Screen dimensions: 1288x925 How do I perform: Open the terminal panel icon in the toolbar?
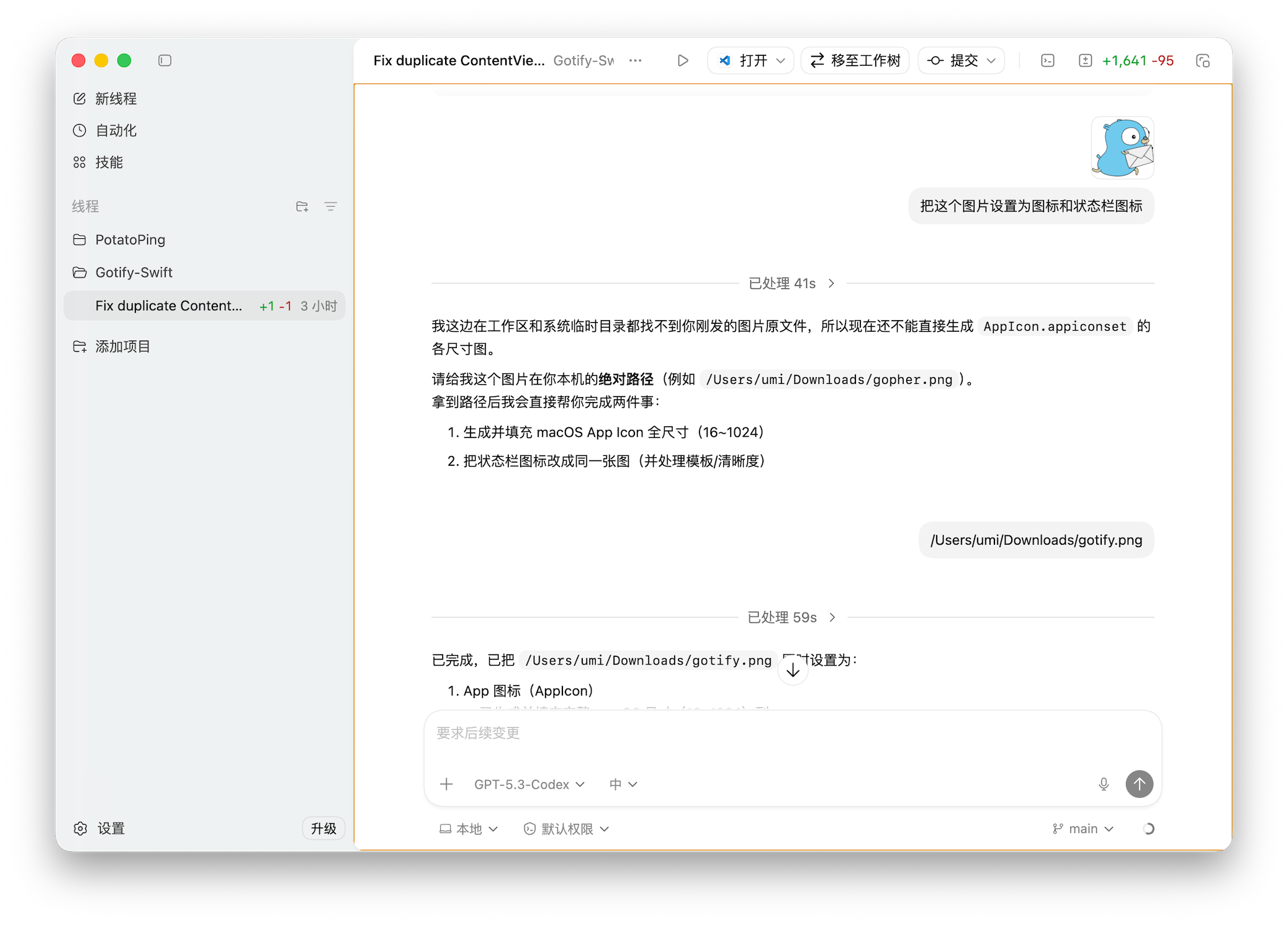coord(1047,60)
